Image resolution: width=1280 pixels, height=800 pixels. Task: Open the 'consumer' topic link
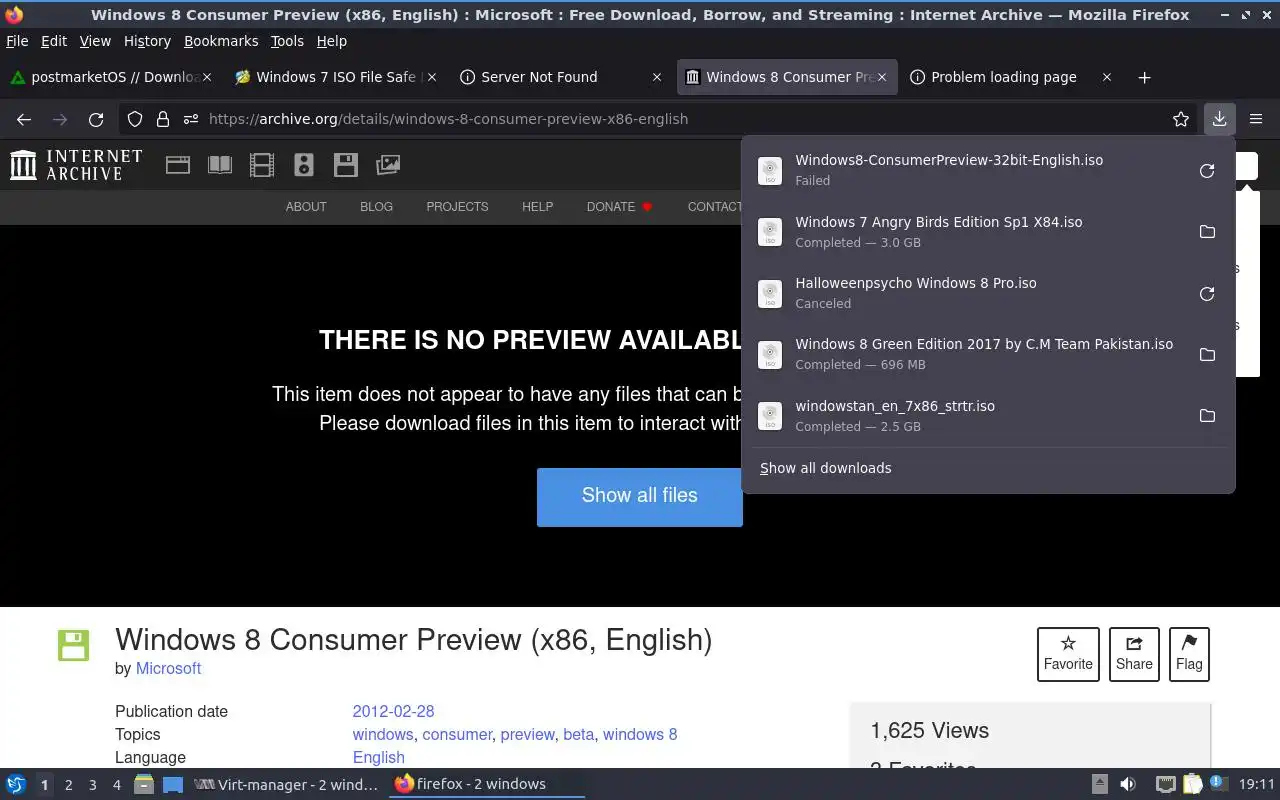pos(457,735)
